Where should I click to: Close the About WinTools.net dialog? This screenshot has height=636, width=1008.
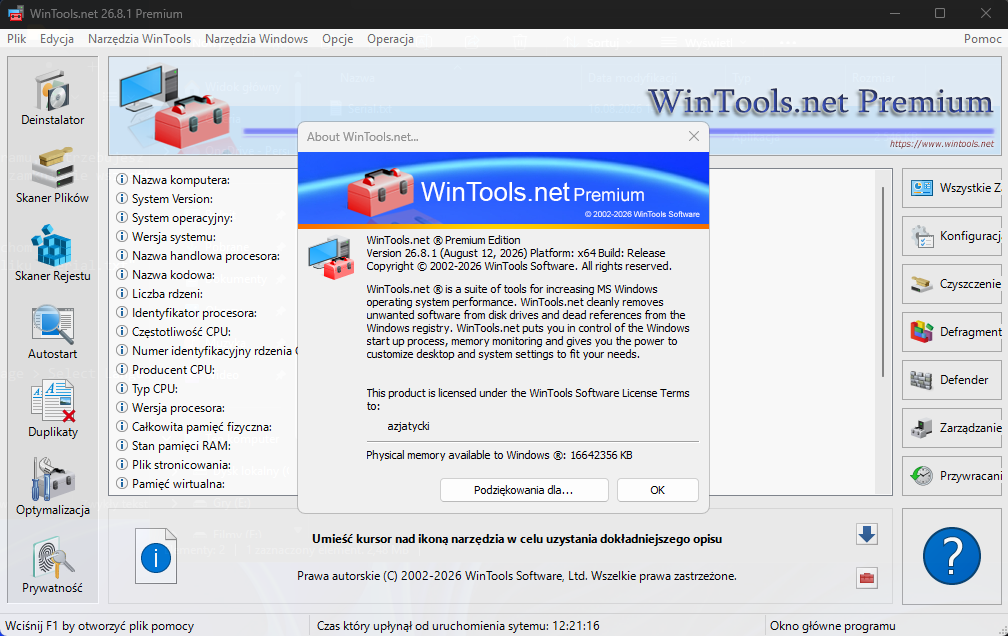click(x=694, y=136)
